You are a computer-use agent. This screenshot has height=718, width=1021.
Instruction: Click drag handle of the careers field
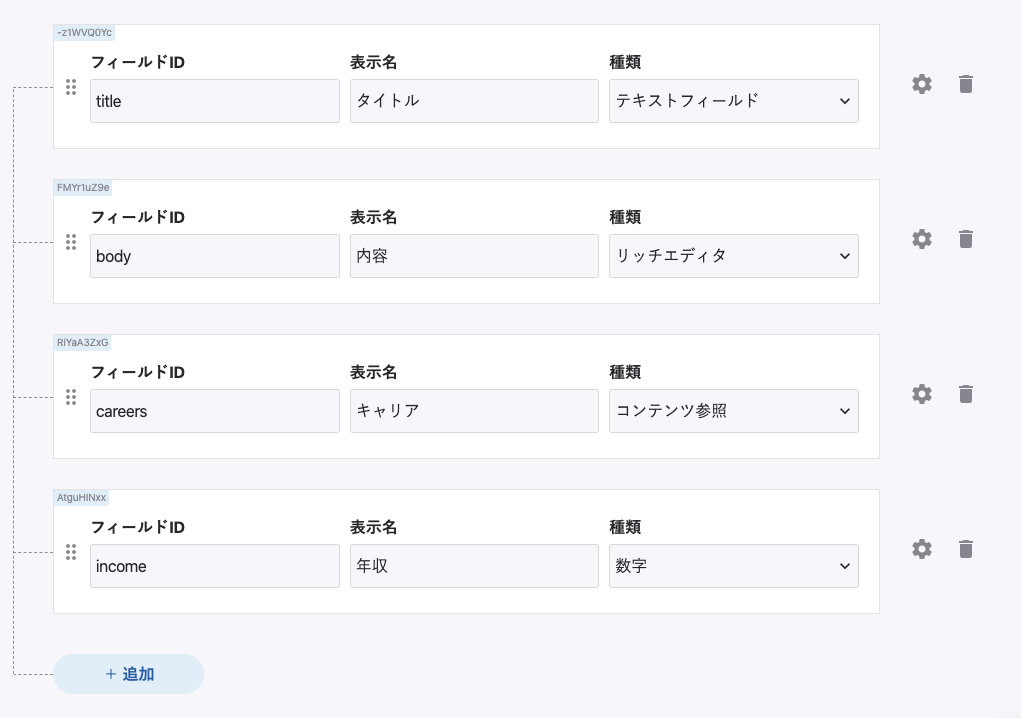click(x=71, y=397)
